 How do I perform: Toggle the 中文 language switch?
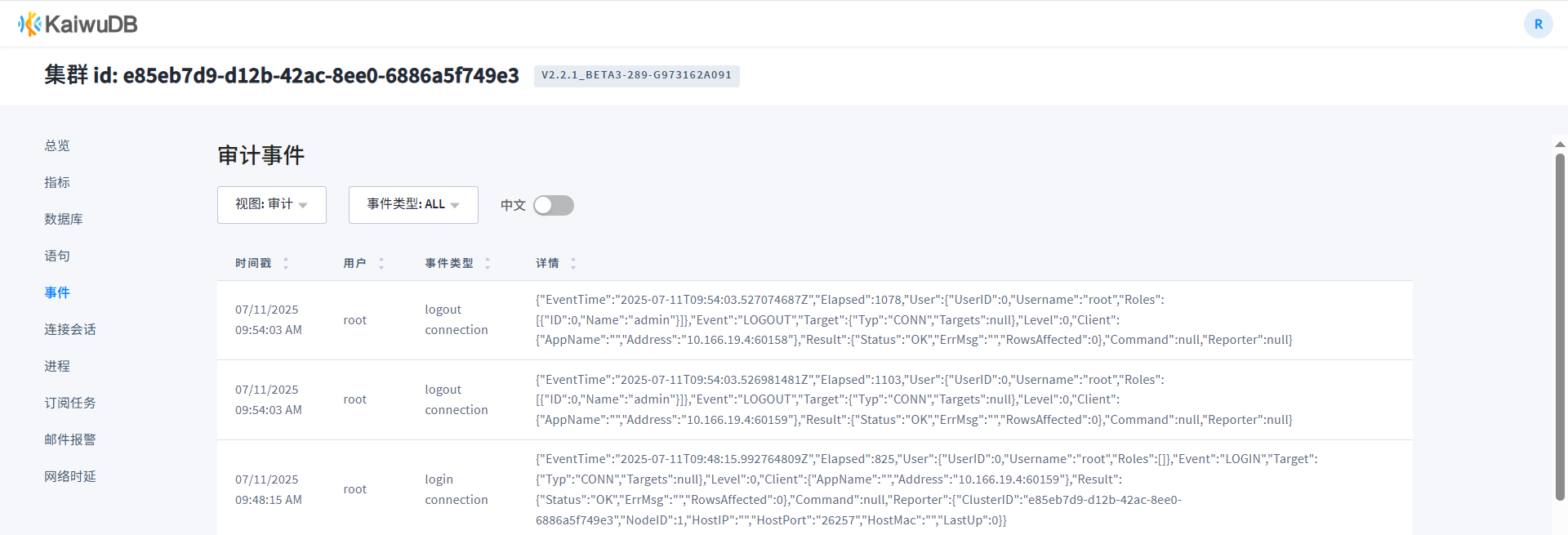coord(554,206)
